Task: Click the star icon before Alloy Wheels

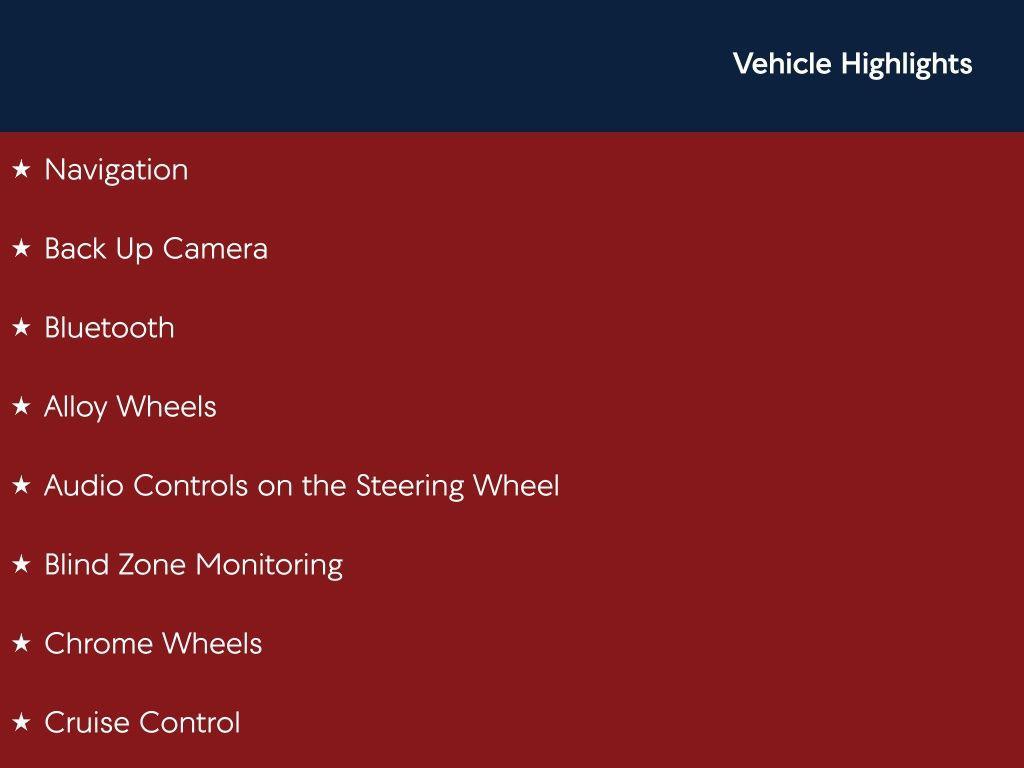Action: 21,407
